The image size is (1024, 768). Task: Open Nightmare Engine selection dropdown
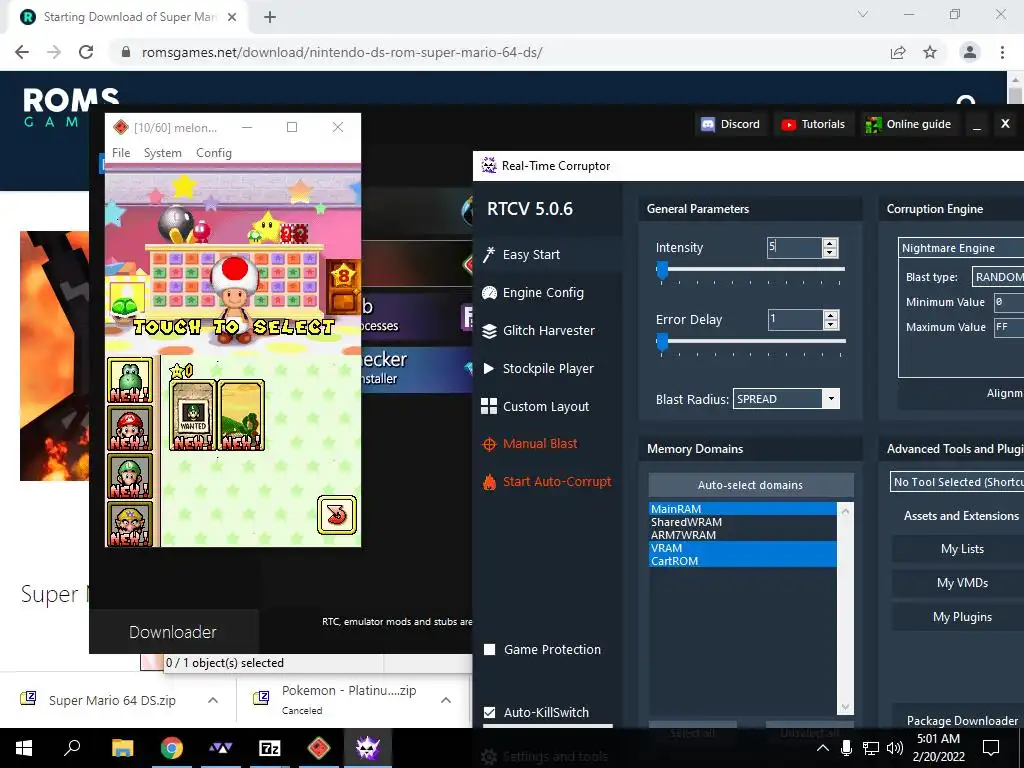point(961,248)
